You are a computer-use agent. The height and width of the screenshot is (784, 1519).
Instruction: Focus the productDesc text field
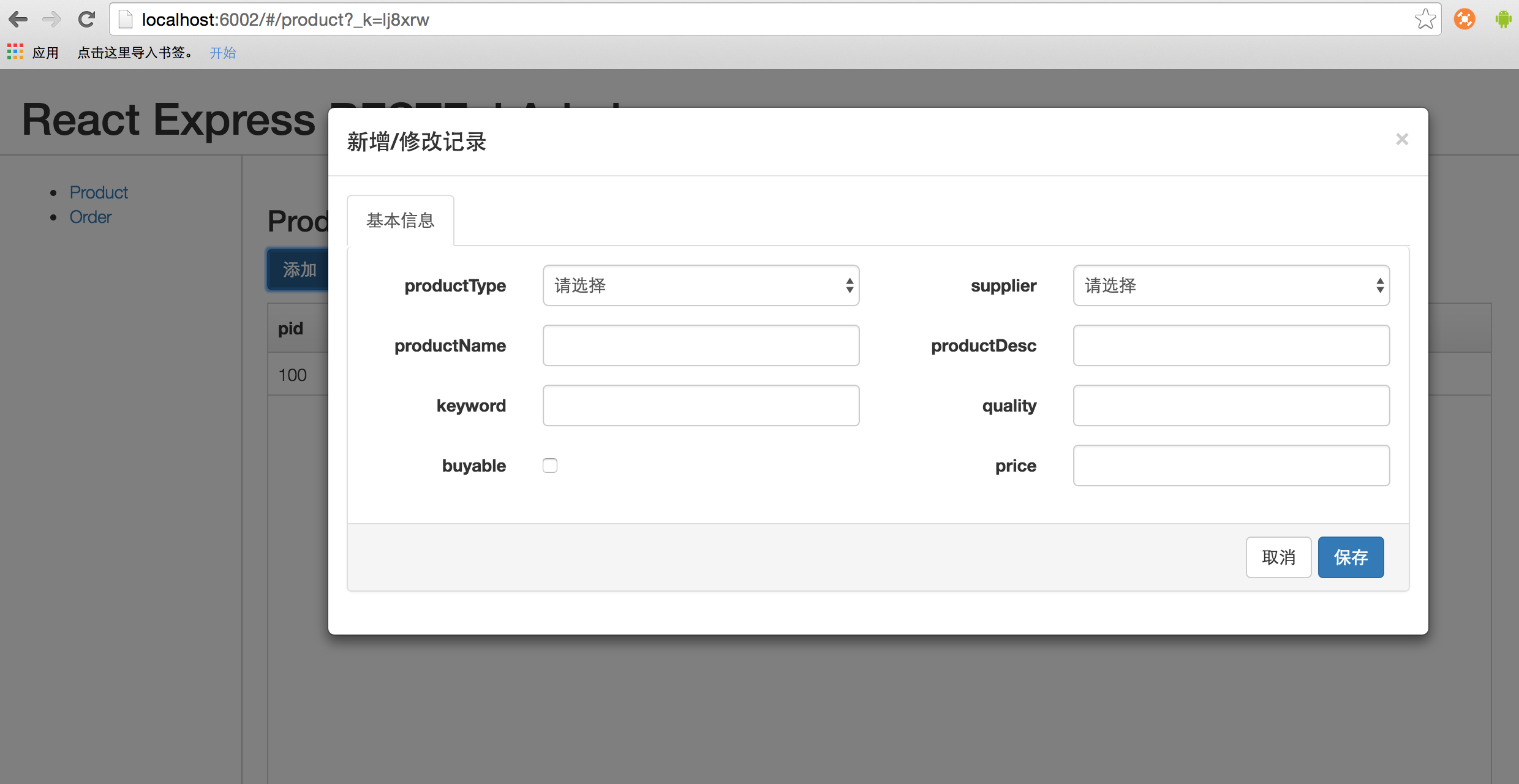tap(1231, 345)
